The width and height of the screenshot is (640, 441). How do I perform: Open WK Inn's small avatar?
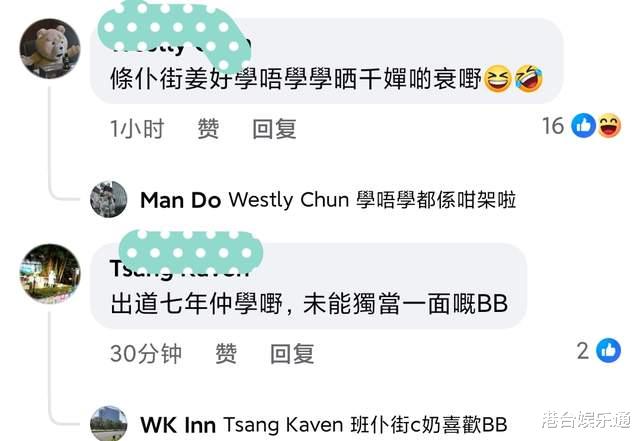pyautogui.click(x=109, y=423)
